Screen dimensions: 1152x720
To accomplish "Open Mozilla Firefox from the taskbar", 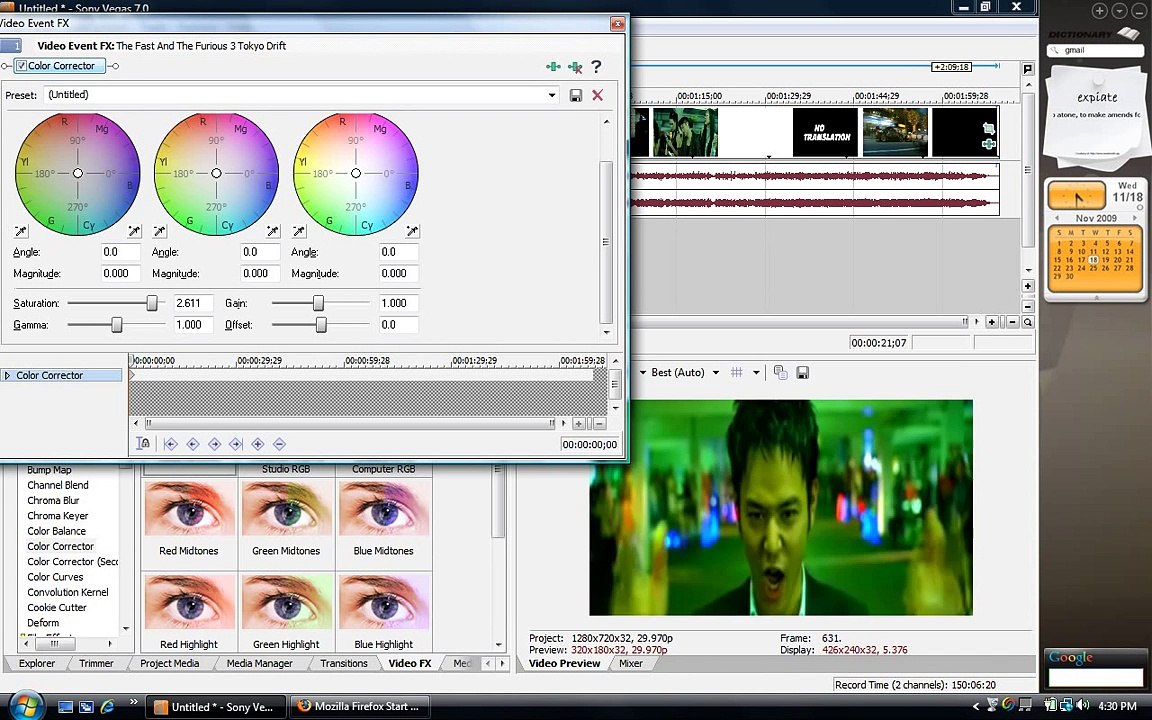I will click(359, 707).
